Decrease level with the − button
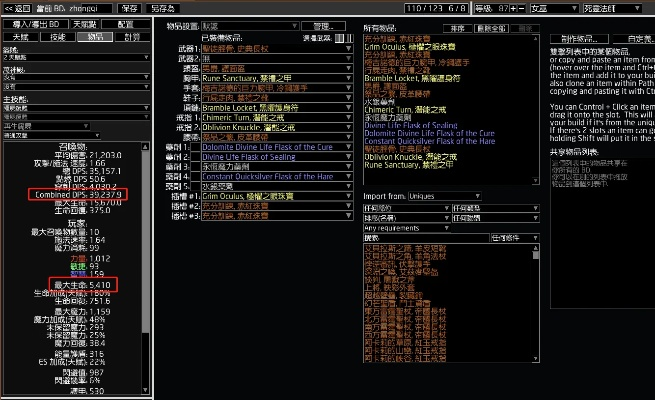655x400 pixels. pyautogui.click(x=521, y=8)
